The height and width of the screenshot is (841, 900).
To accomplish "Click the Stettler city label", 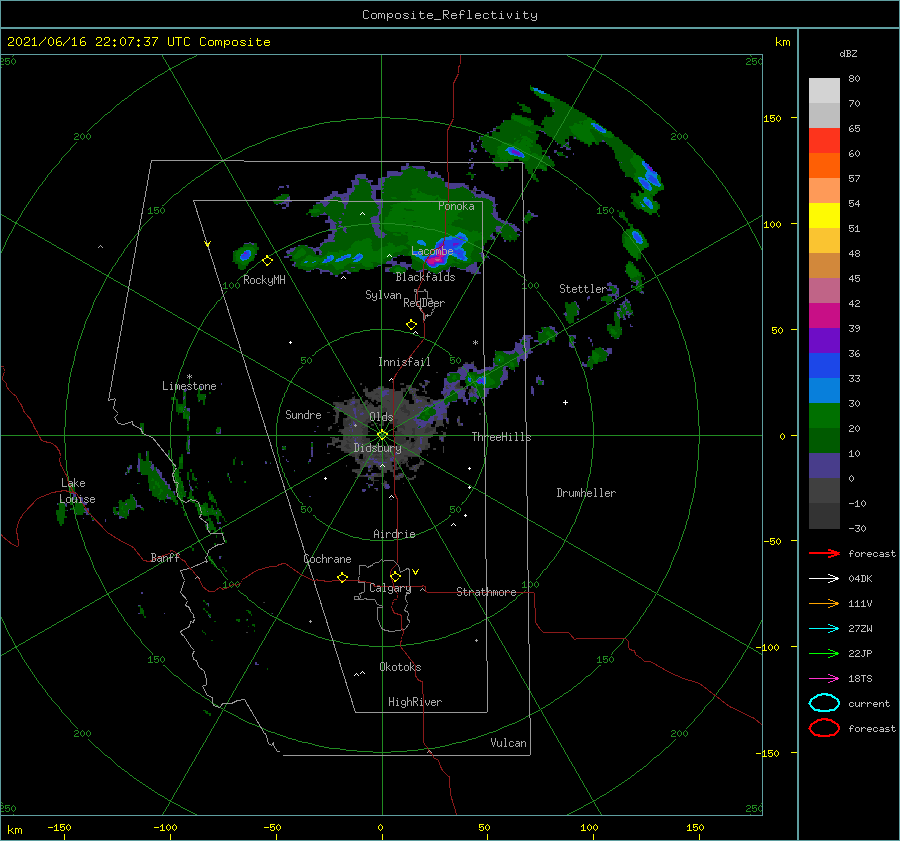I will [x=583, y=289].
